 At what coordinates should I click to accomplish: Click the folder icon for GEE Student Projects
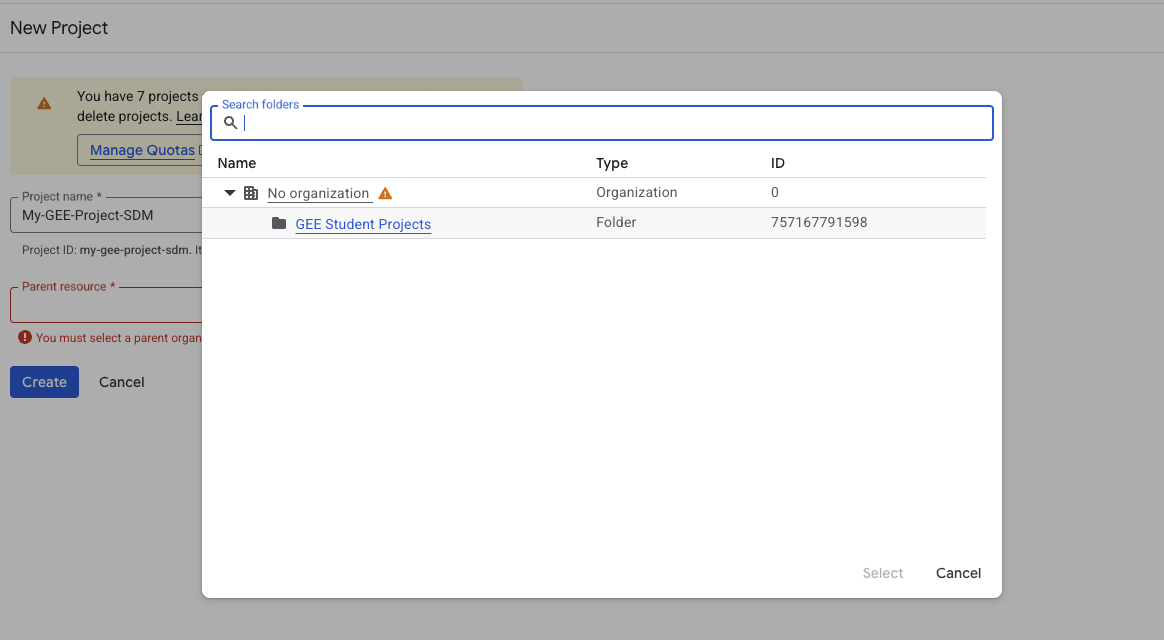coord(279,223)
